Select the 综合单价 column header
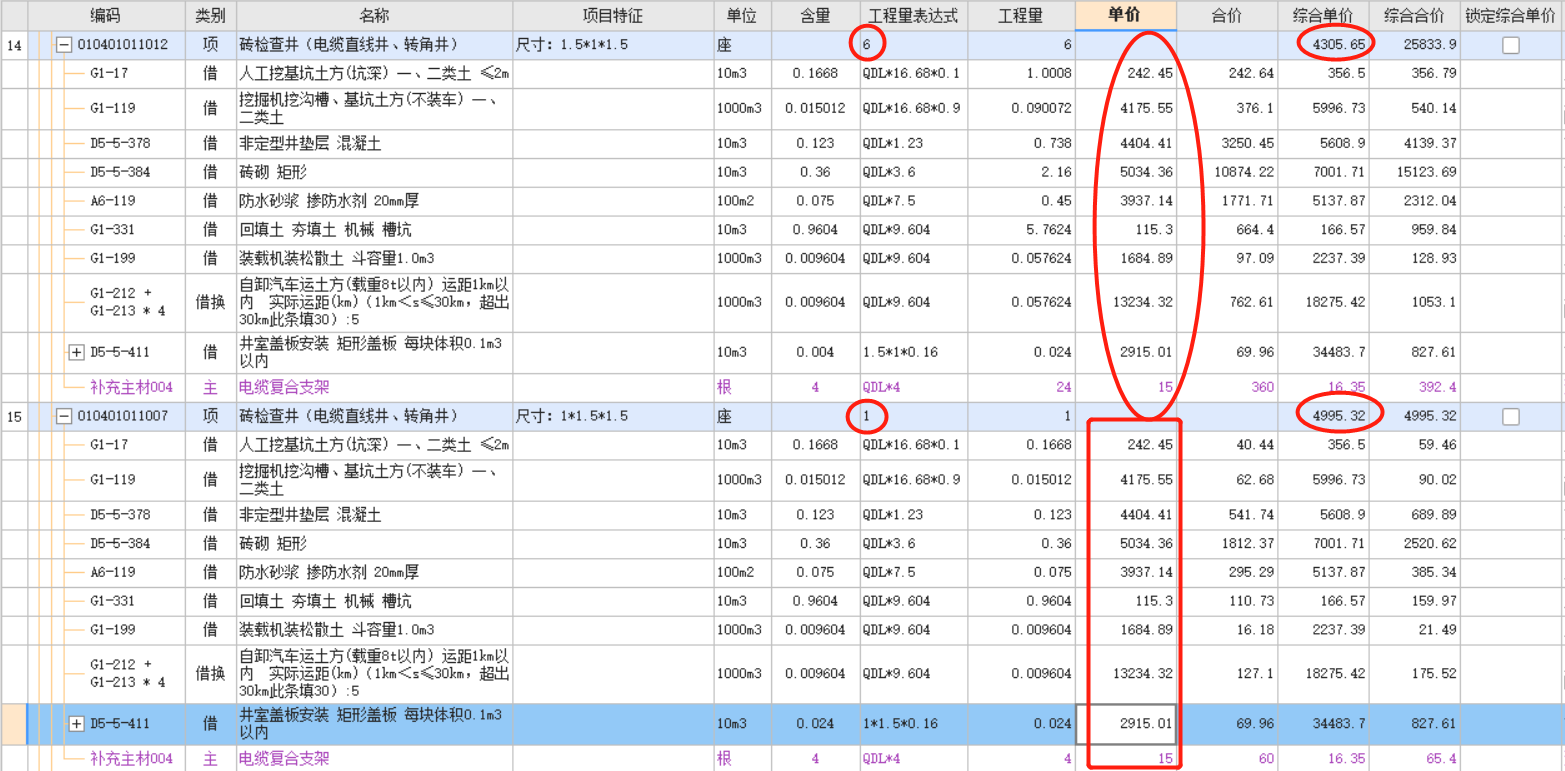Viewport: 1565px width, 771px height. click(1324, 15)
